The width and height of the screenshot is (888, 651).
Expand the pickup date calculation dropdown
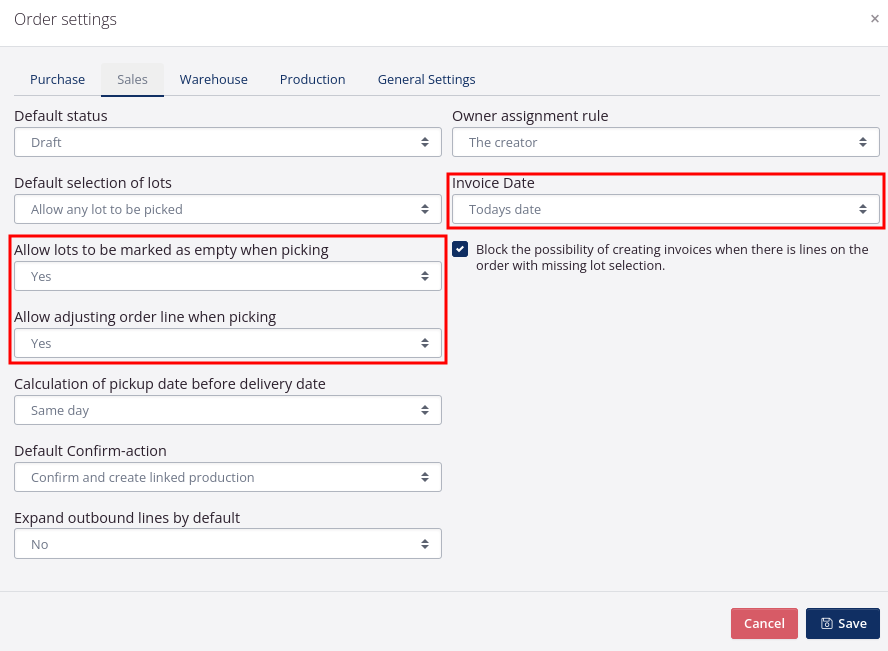click(227, 410)
